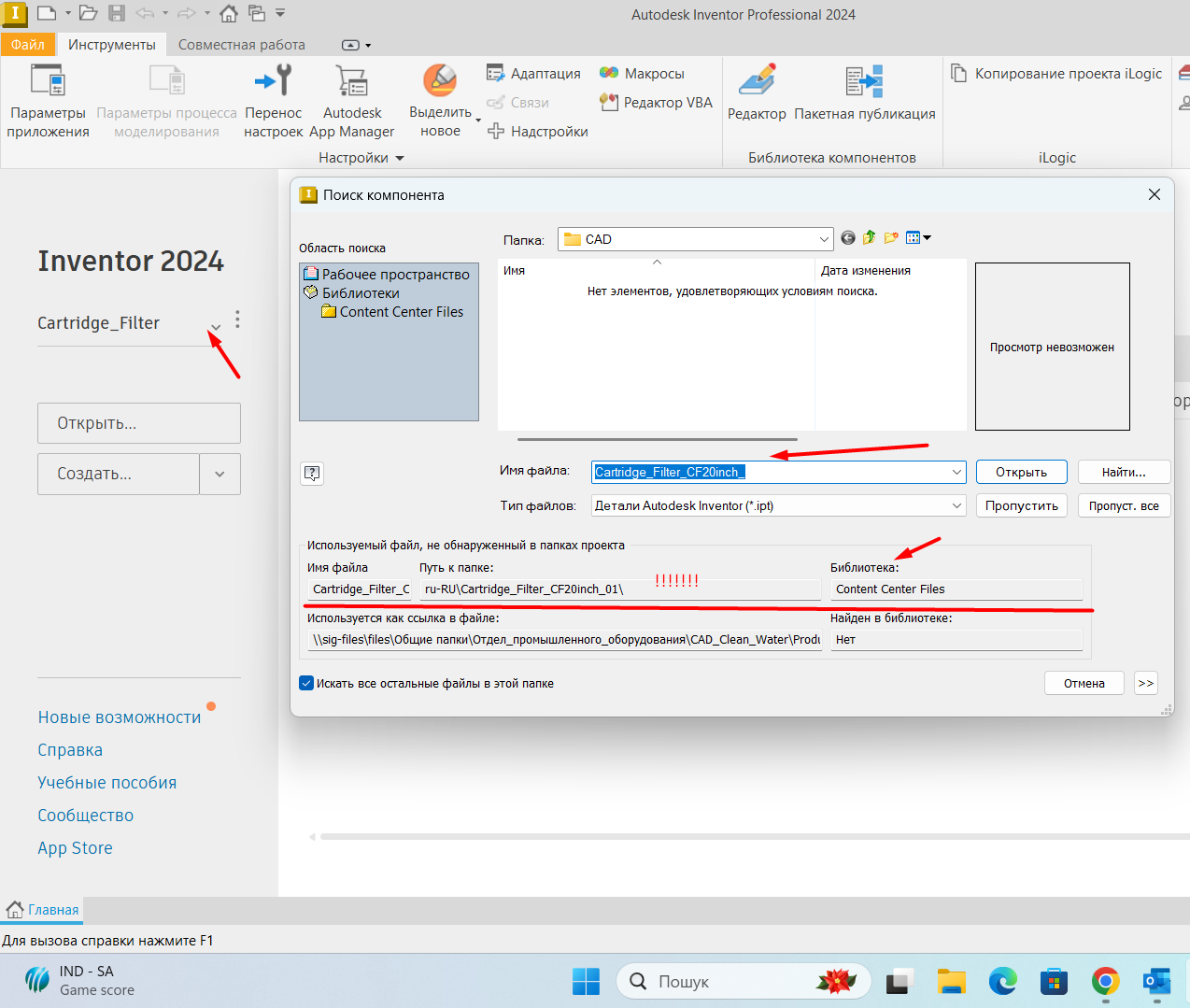The width and height of the screenshot is (1190, 1008).
Task: Sort list by Дата изменения column header
Action: click(866, 270)
